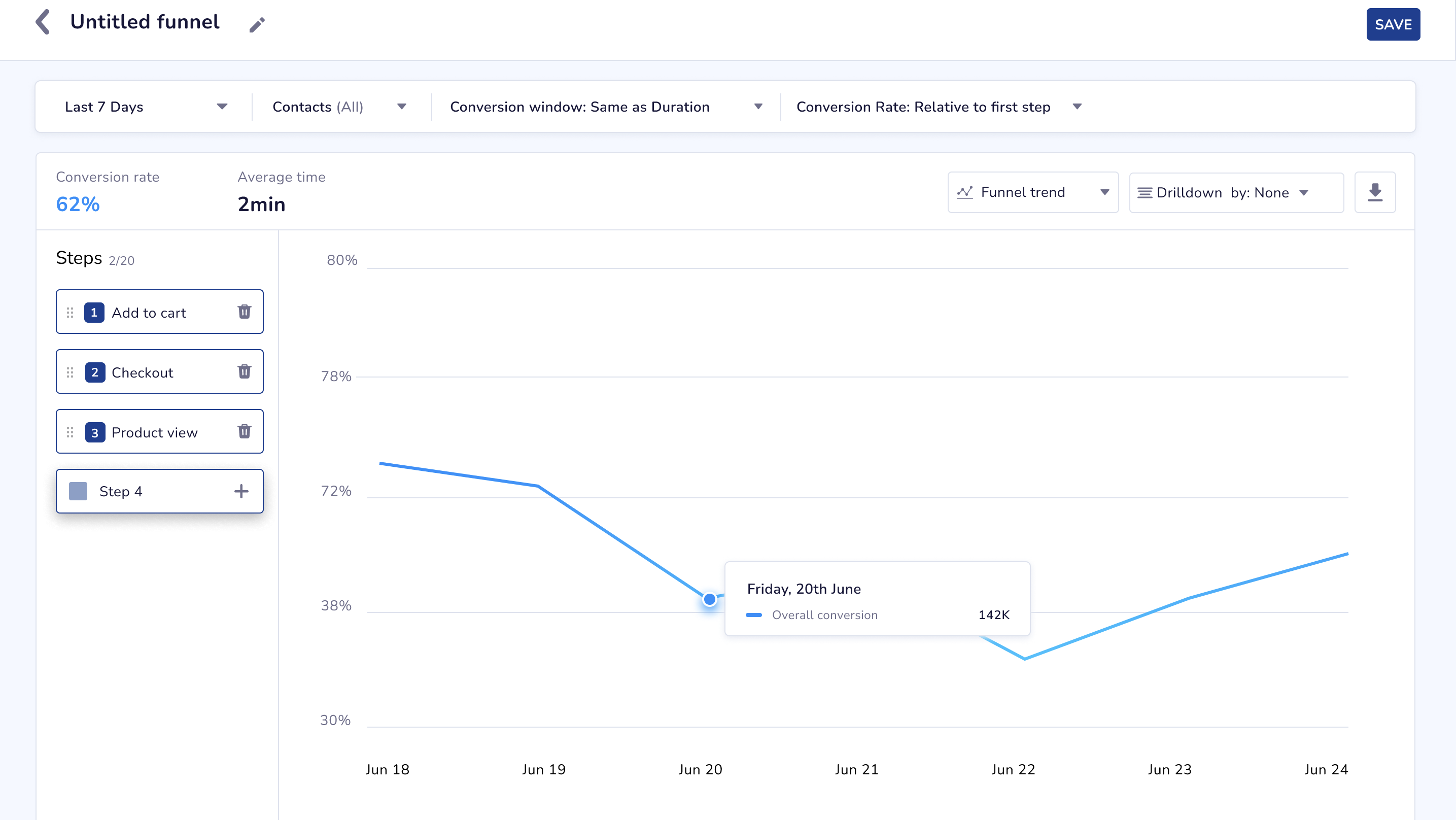Click the 142K tooltip value
The width and height of the screenshot is (1456, 820).
point(994,614)
